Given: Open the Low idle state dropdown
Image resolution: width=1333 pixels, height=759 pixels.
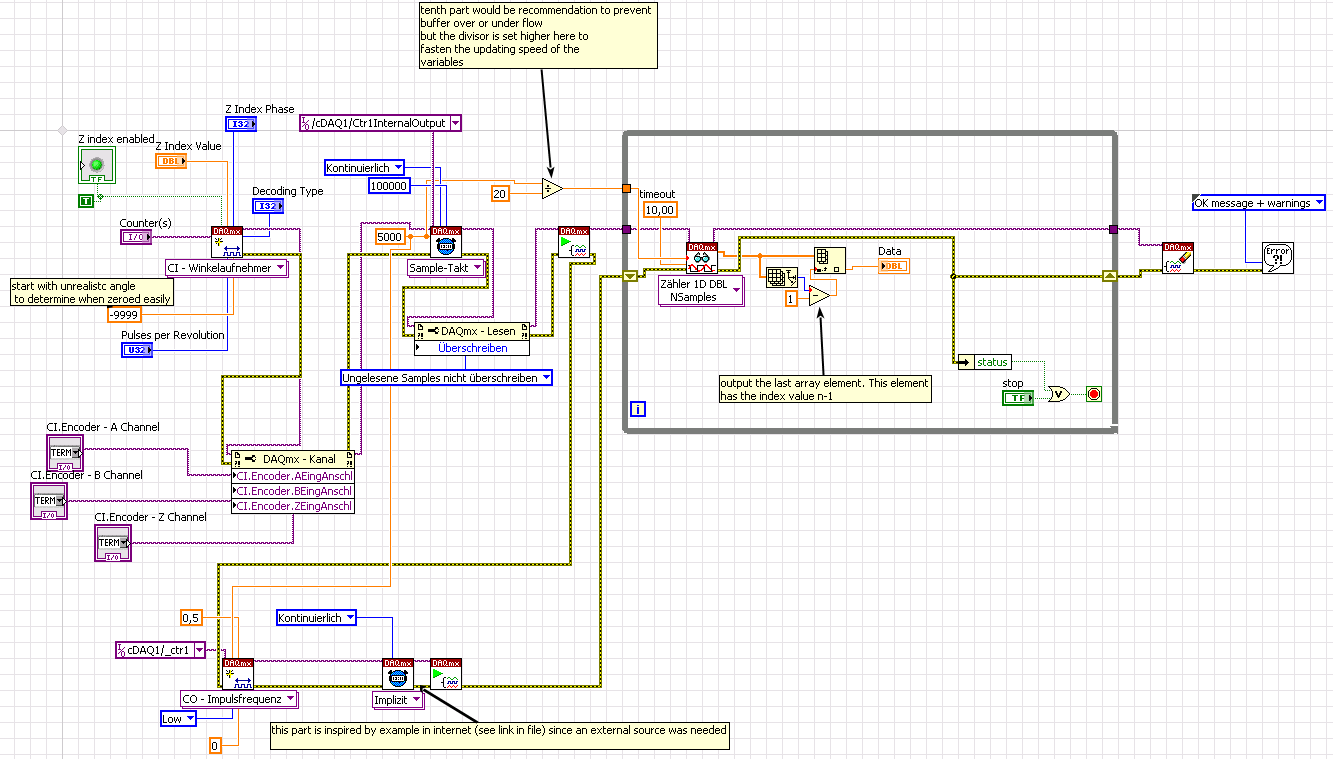Looking at the screenshot, I should click(x=179, y=719).
